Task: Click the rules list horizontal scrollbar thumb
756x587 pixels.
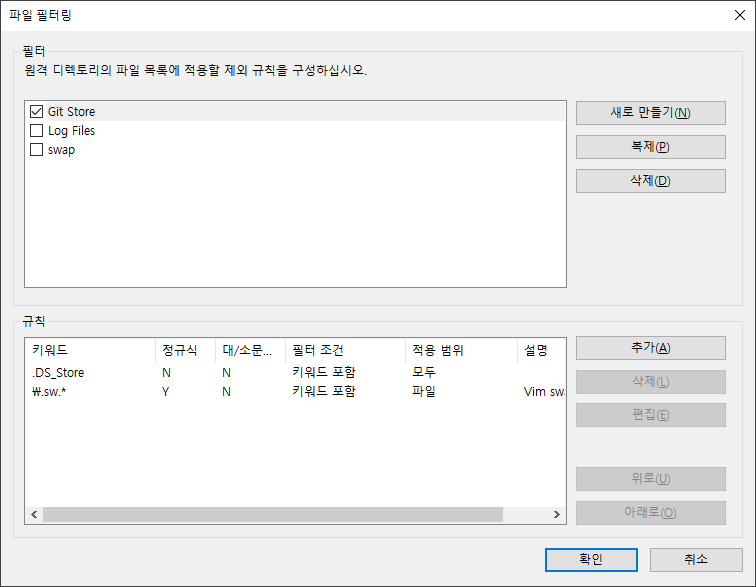Action: pos(273,515)
